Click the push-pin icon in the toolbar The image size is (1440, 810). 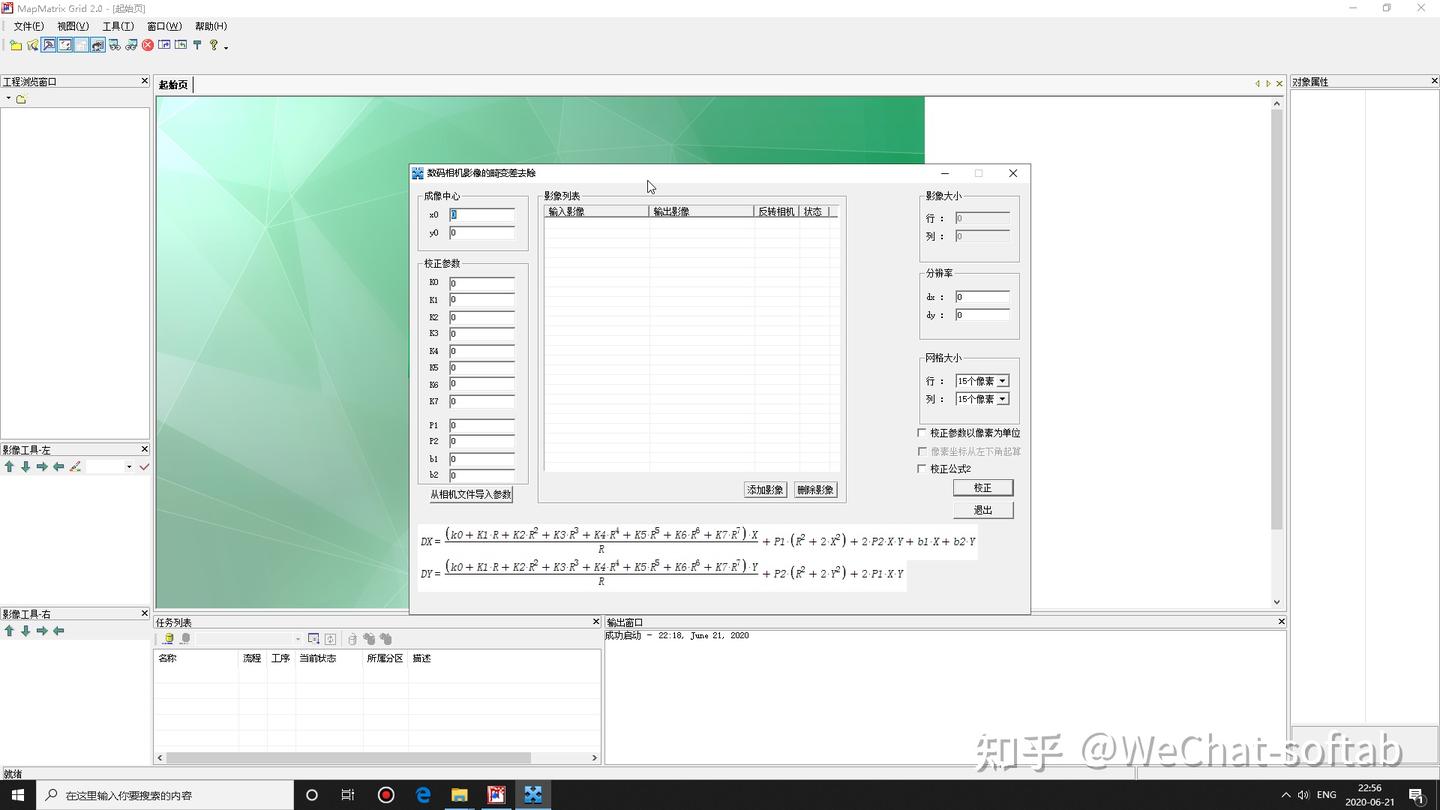click(x=198, y=45)
